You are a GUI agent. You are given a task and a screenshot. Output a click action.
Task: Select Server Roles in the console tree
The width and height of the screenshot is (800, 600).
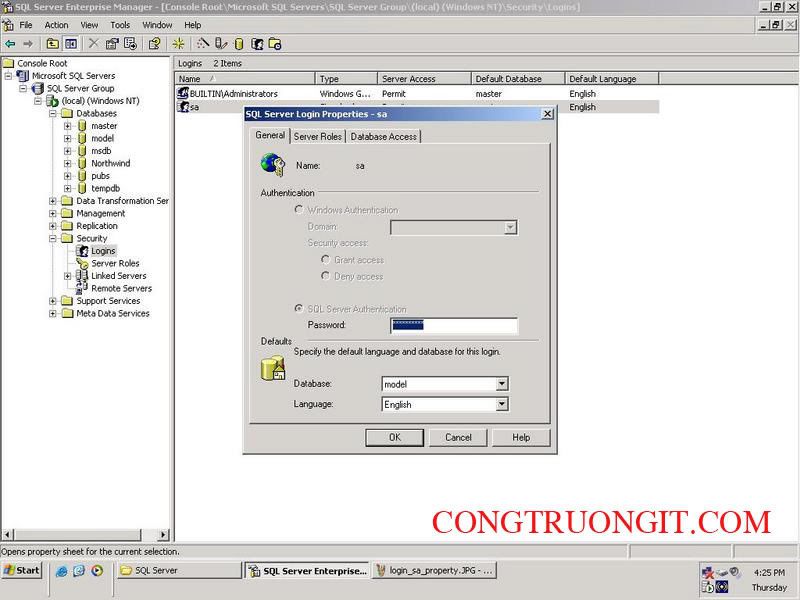tap(115, 263)
